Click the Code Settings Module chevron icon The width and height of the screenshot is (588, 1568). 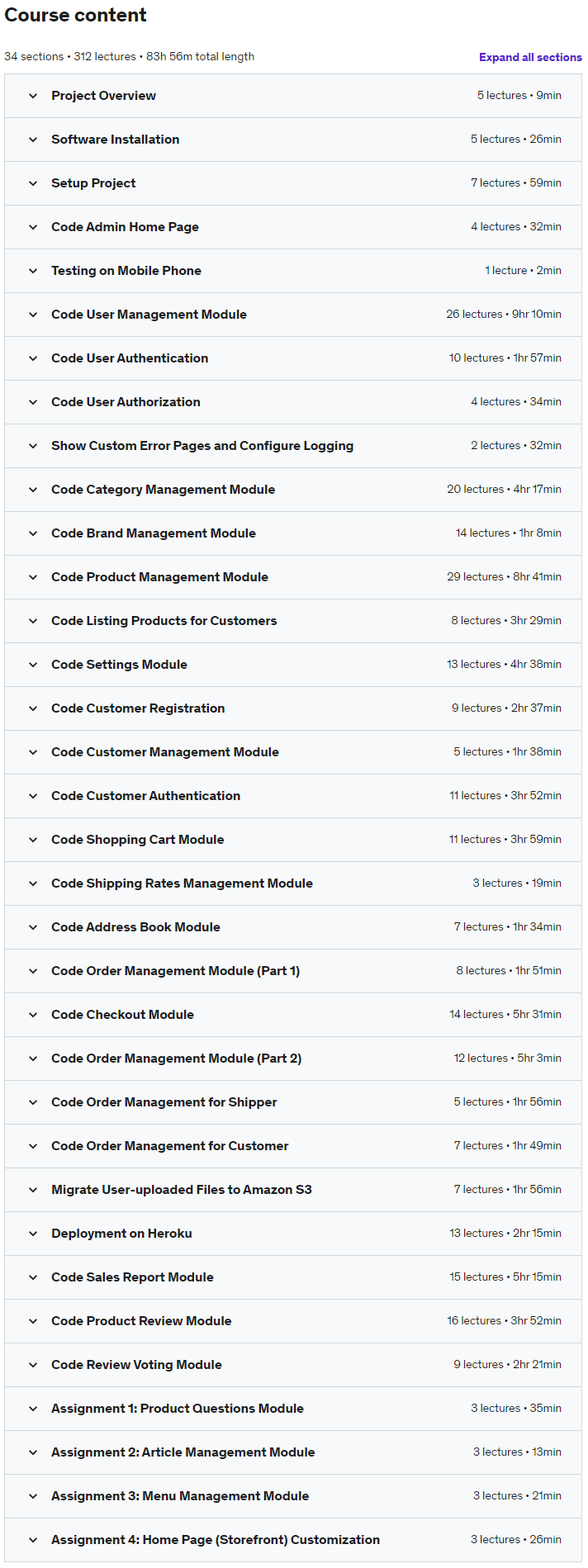33,665
